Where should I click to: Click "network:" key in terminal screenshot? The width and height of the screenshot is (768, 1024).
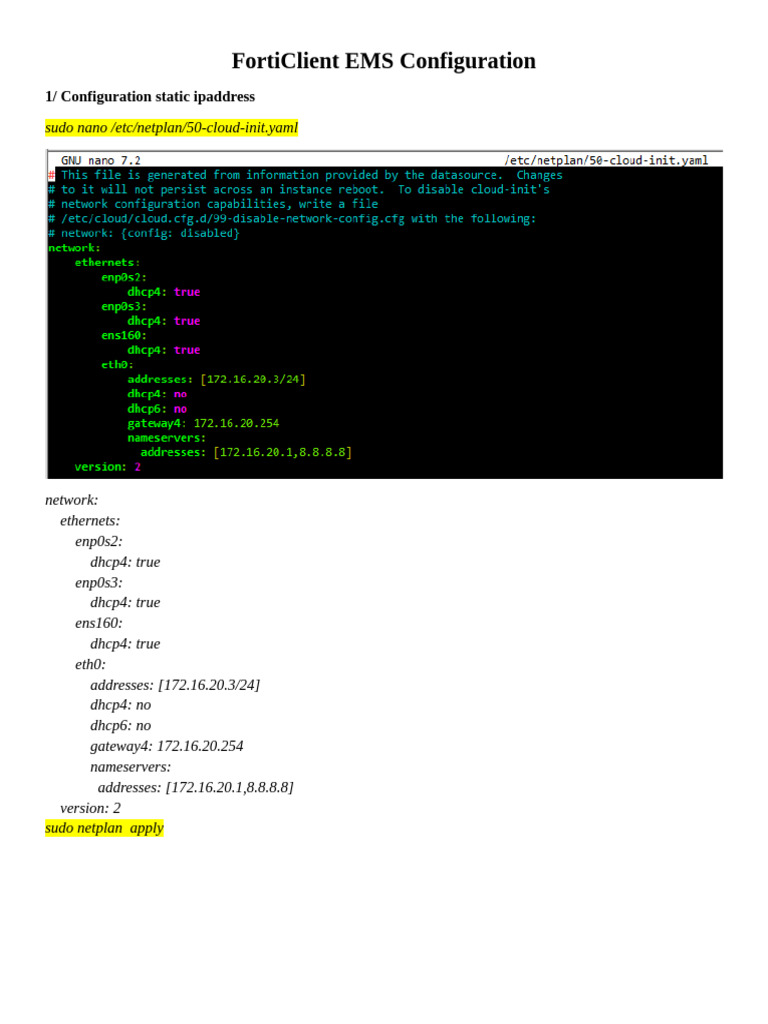[74, 248]
